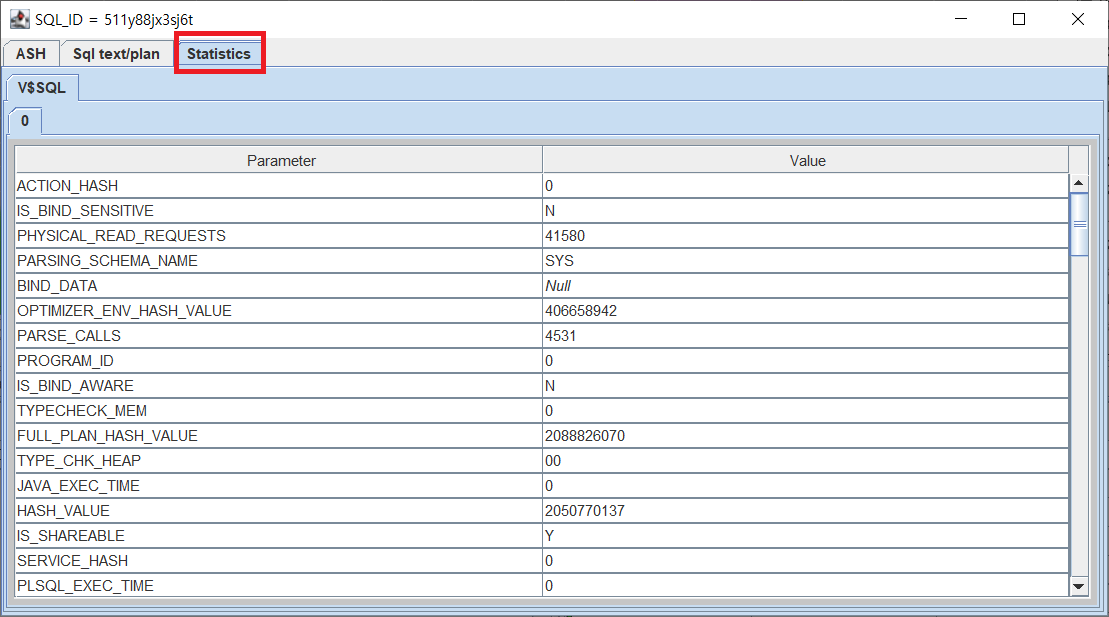Select the FULL_PLAN_HASH_VALUE parameter cell
The image size is (1109, 617).
[x=279, y=436]
